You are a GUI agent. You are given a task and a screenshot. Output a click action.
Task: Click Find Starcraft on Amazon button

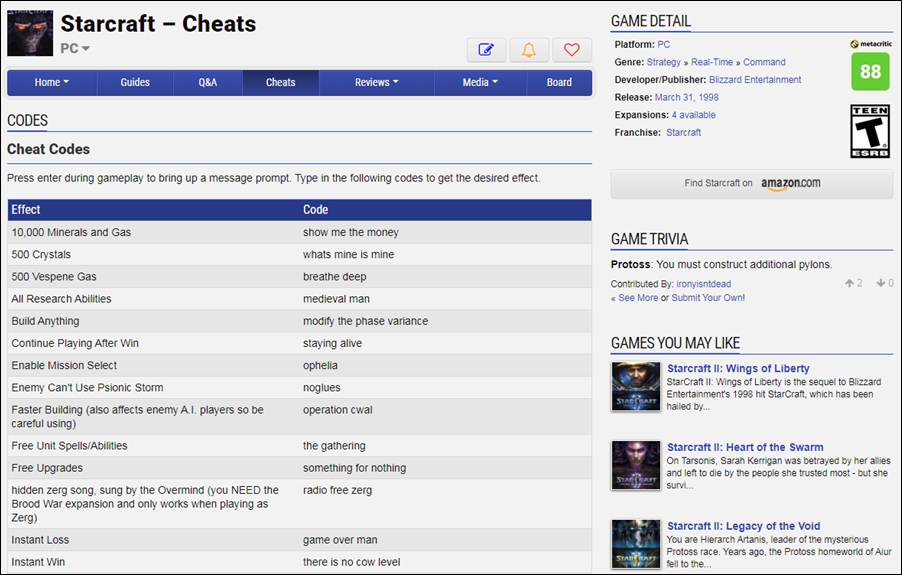[x=751, y=183]
